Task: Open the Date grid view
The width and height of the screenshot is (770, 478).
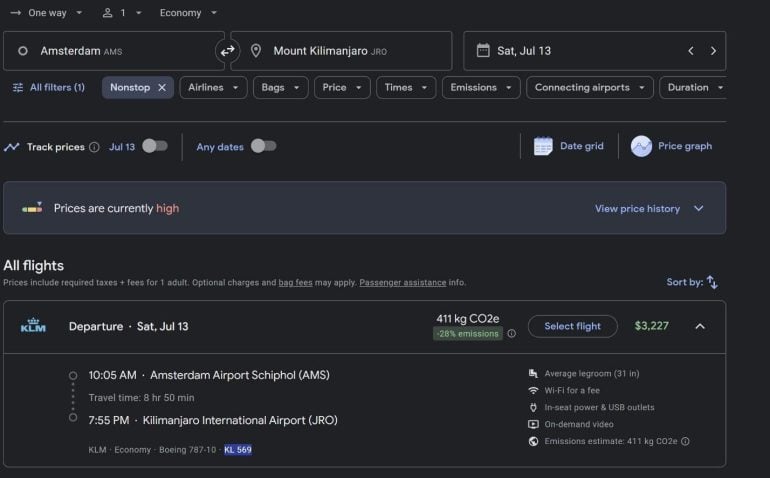Action: tap(569, 146)
